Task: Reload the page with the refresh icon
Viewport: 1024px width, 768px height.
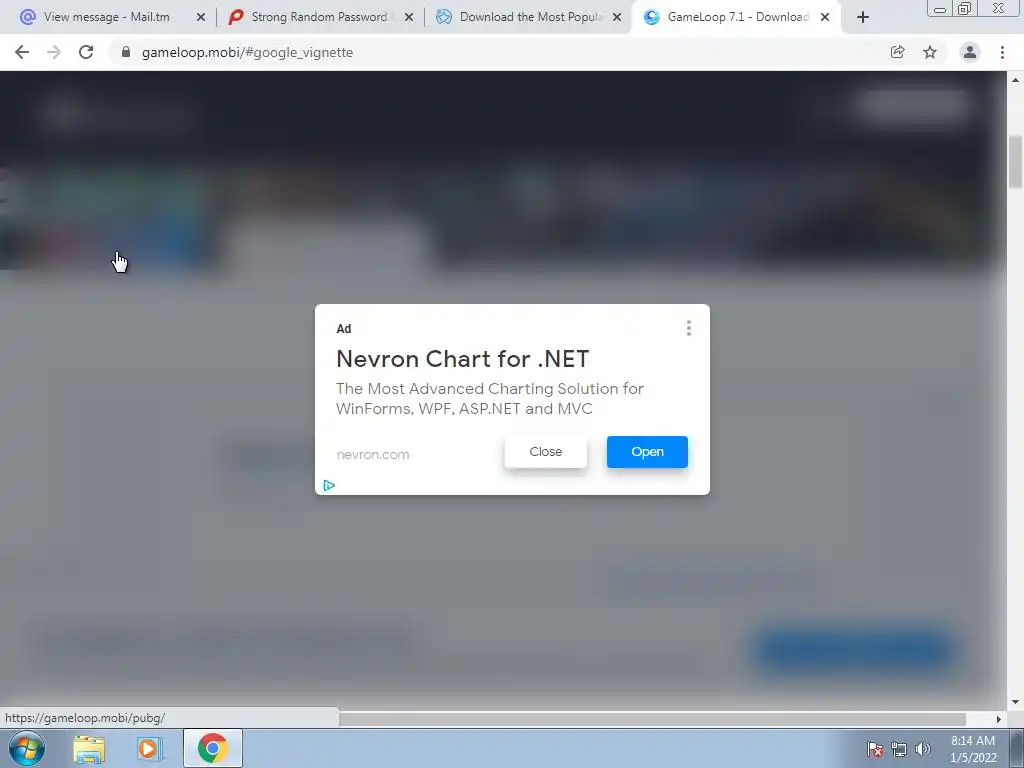Action: (x=86, y=52)
